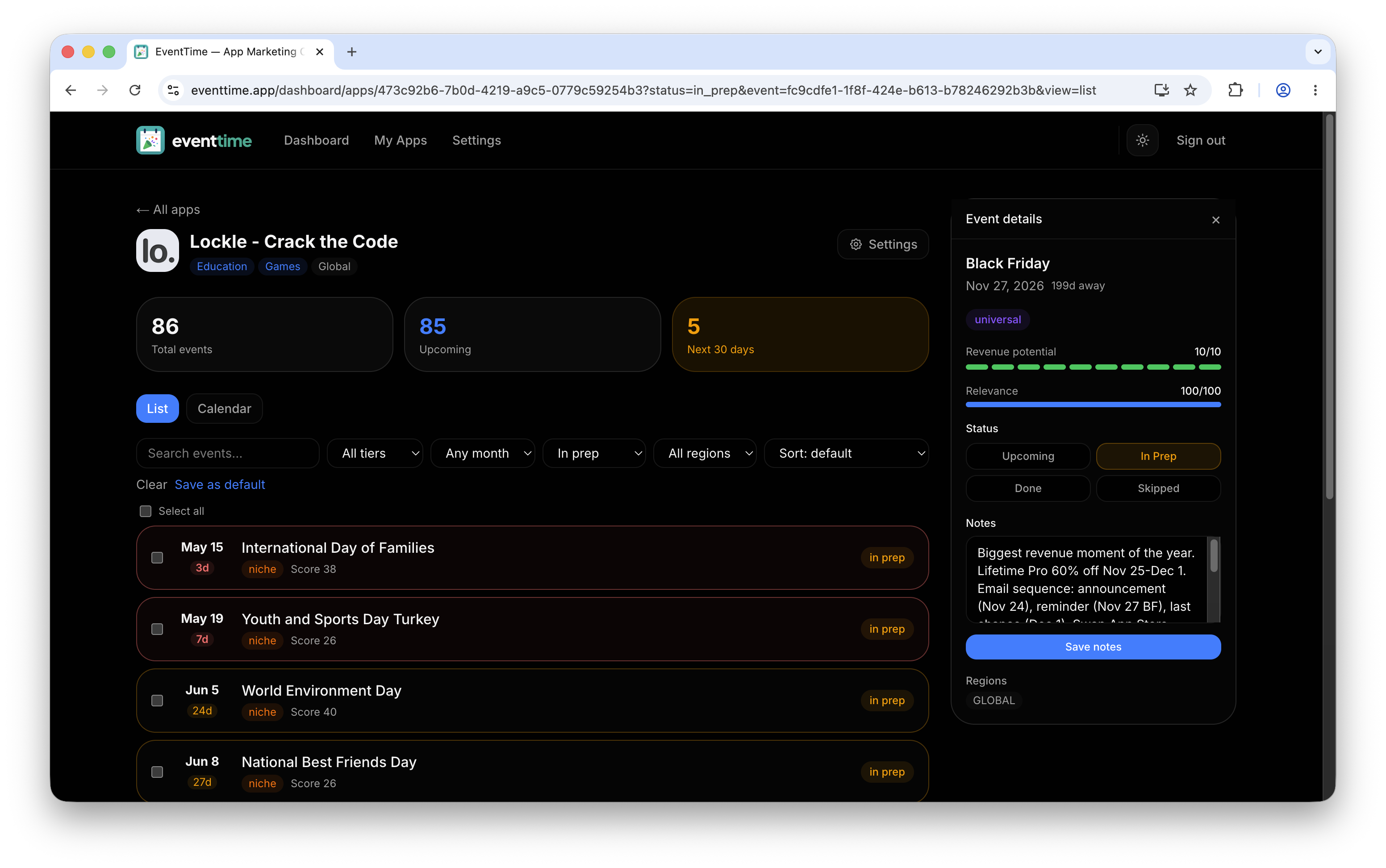Go back to All apps
Screen dimensions: 1386x868
click(x=168, y=209)
